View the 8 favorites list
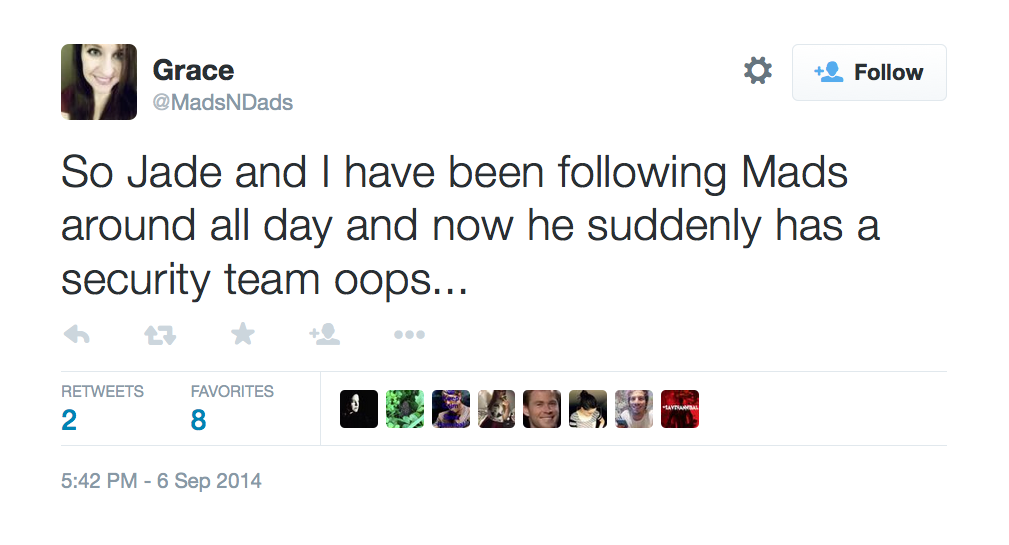The width and height of the screenshot is (1009, 545). click(198, 420)
